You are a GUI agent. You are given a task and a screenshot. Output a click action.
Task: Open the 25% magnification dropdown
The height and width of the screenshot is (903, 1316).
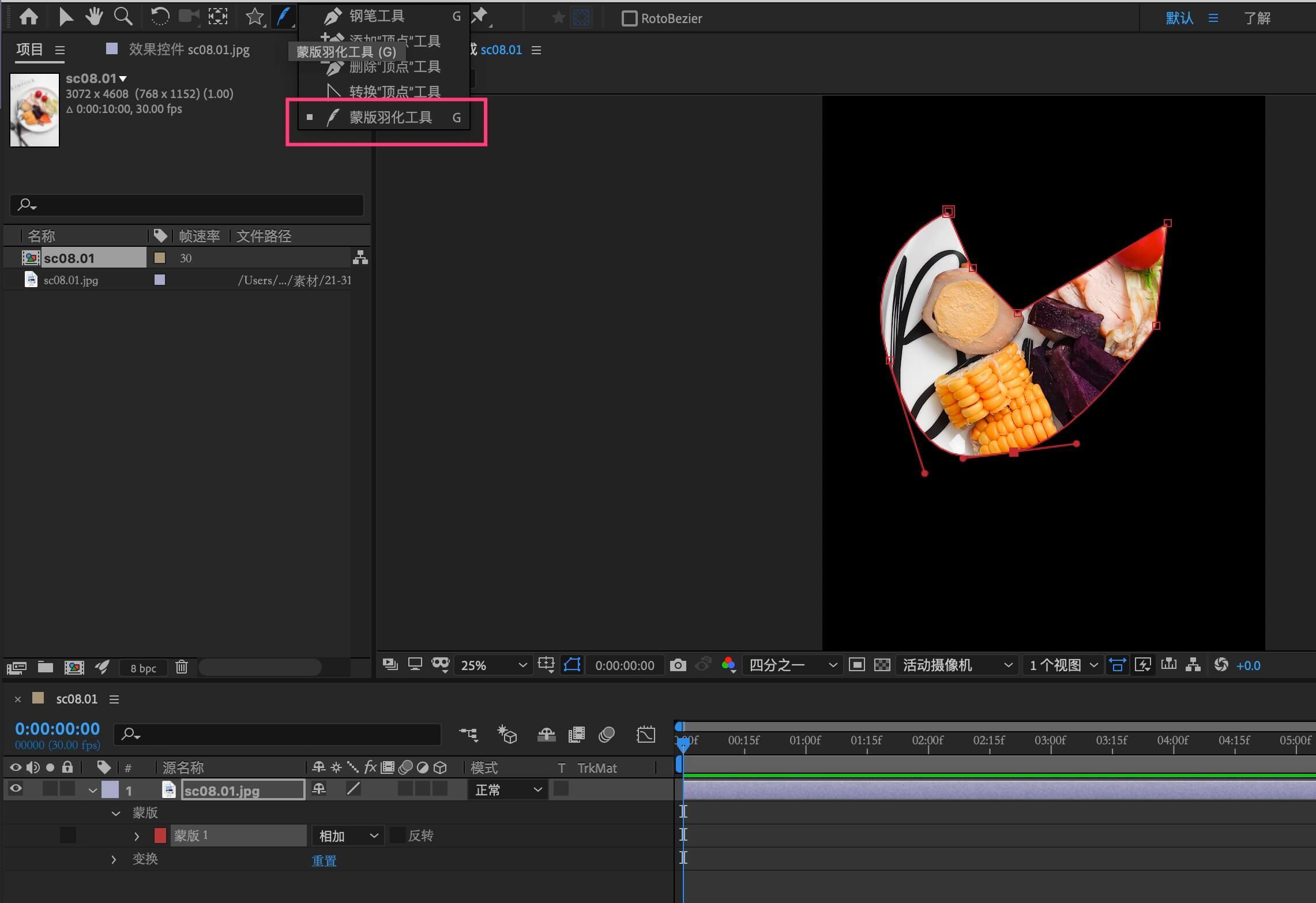click(493, 665)
